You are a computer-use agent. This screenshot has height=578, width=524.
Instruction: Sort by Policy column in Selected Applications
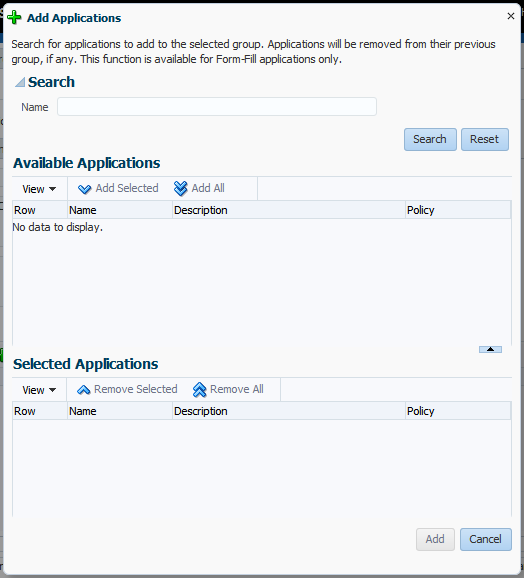(458, 411)
